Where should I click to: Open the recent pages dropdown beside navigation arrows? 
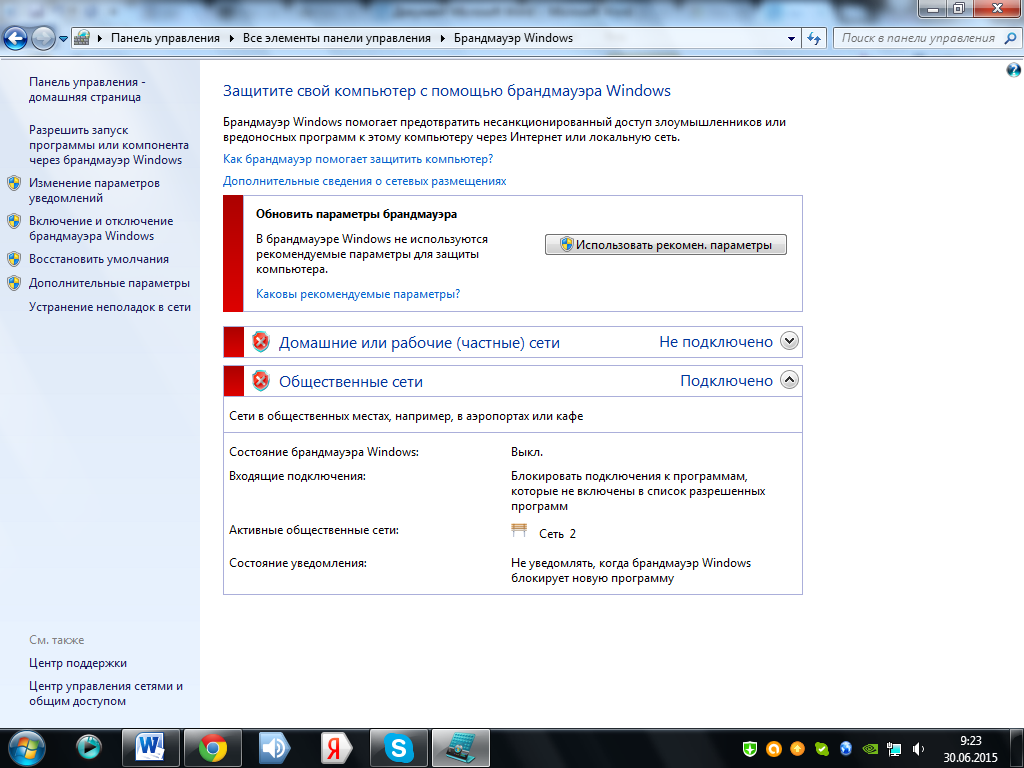pyautogui.click(x=64, y=39)
